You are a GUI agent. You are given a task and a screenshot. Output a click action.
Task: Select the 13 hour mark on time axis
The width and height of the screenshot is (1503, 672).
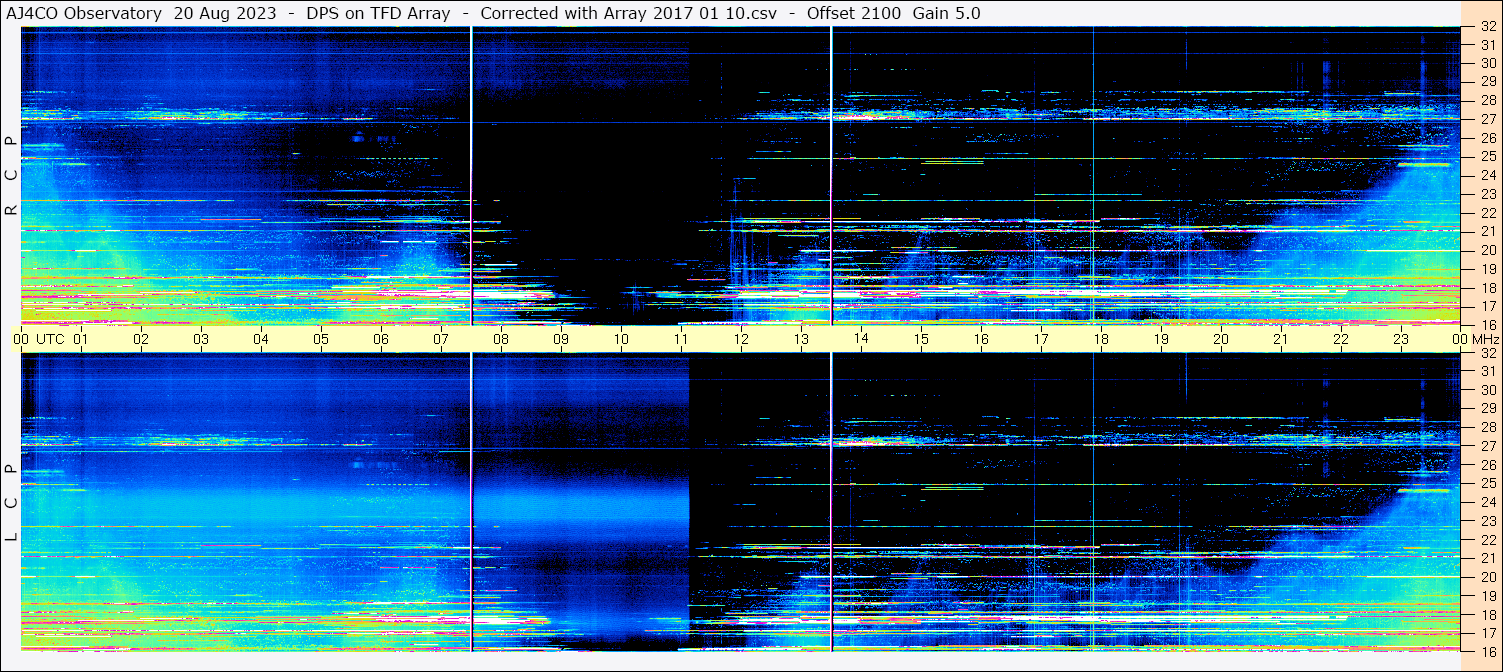pyautogui.click(x=801, y=339)
